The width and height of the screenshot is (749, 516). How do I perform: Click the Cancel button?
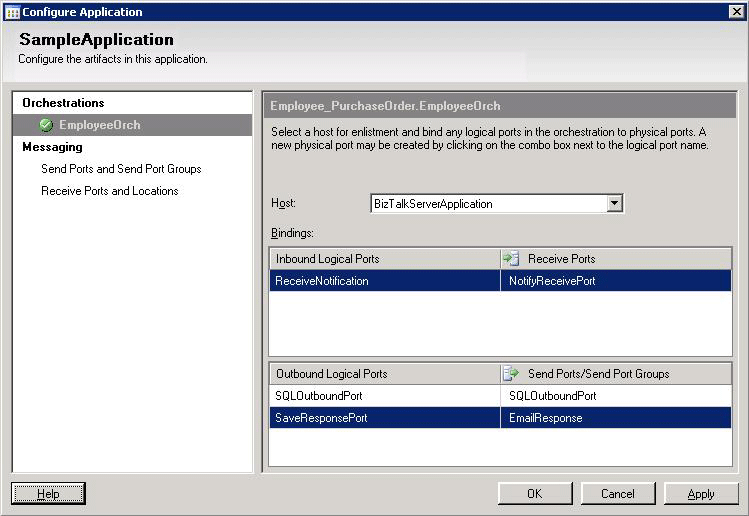[x=618, y=493]
